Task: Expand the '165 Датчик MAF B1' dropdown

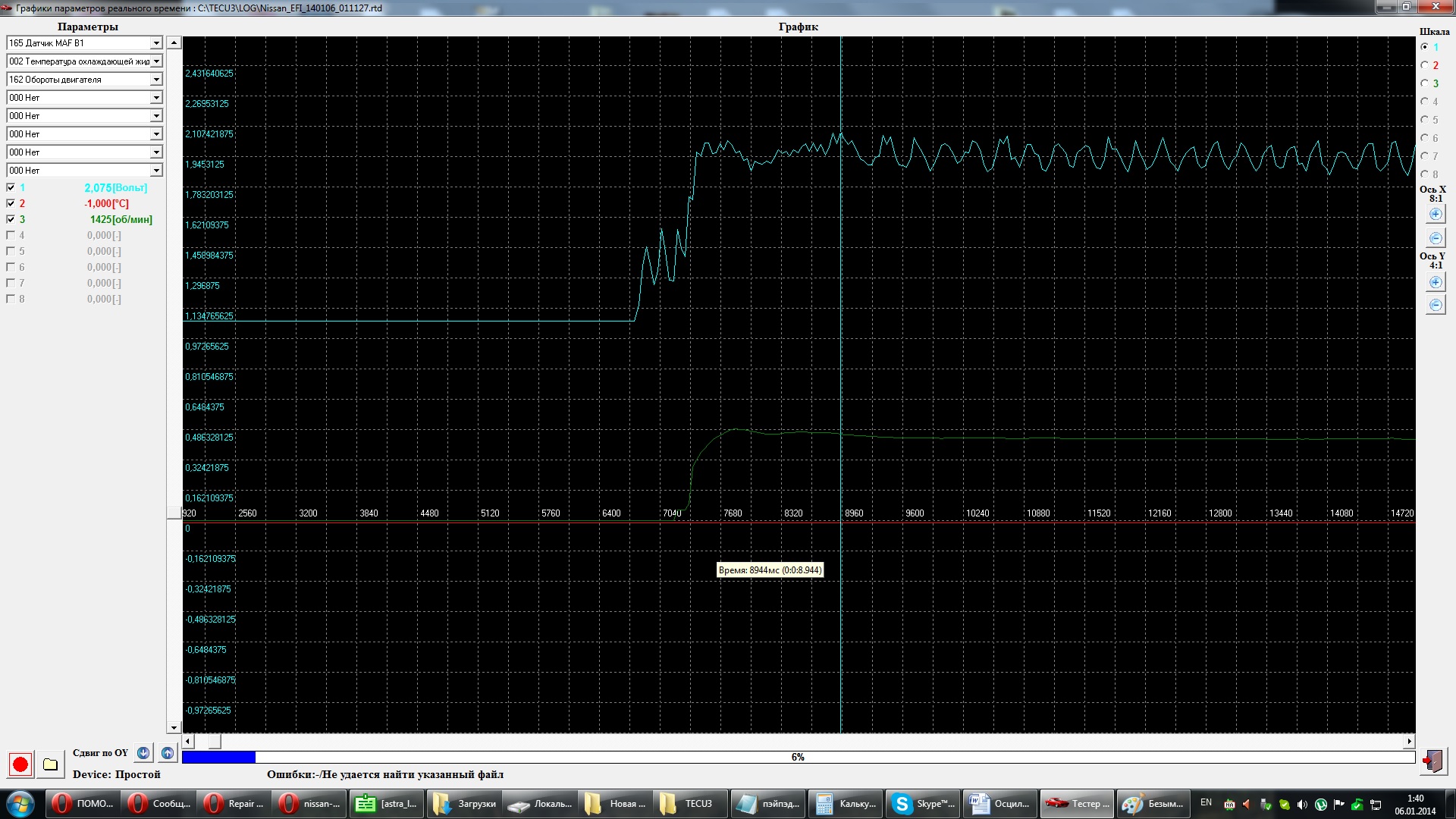Action: 156,43
